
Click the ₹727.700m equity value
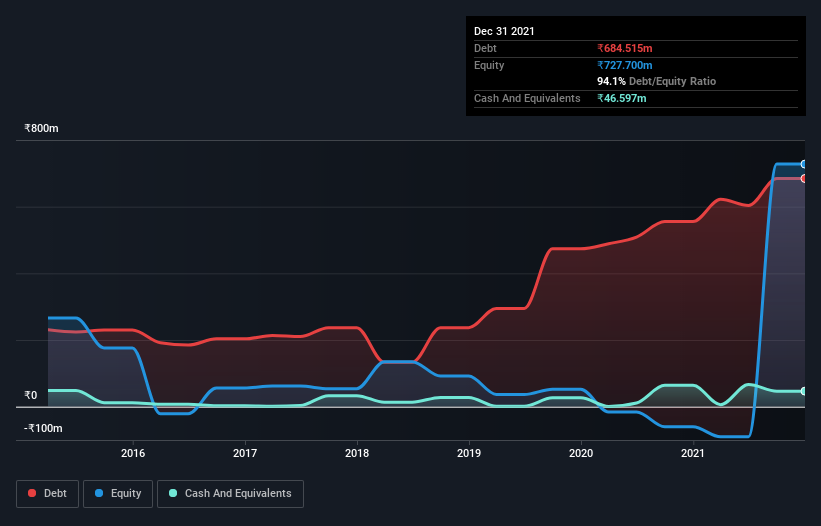pyautogui.click(x=625, y=65)
